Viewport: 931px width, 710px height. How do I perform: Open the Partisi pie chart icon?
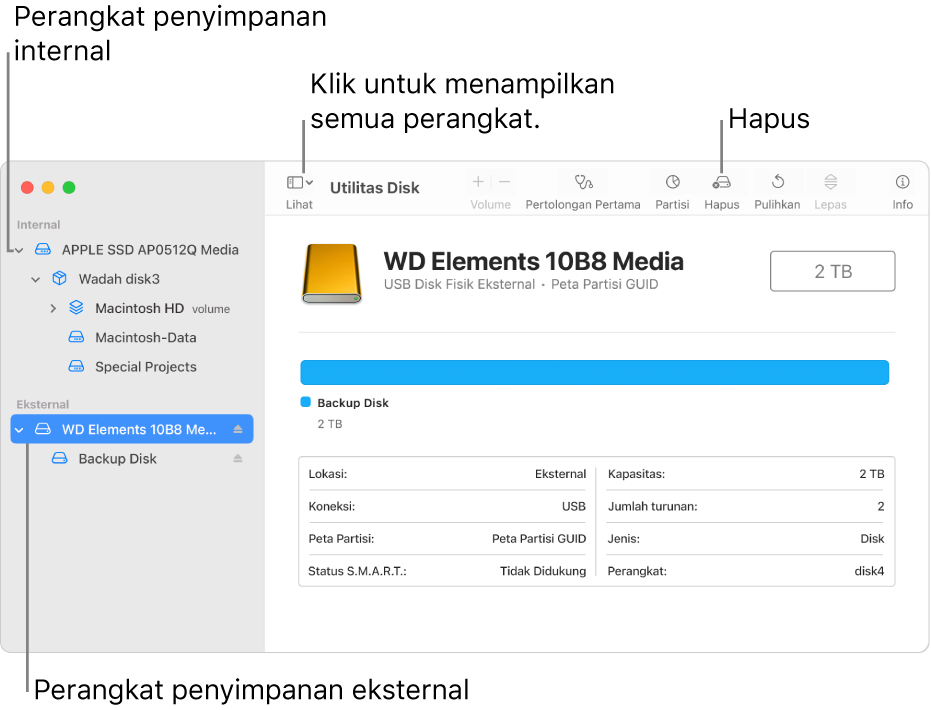click(x=672, y=182)
